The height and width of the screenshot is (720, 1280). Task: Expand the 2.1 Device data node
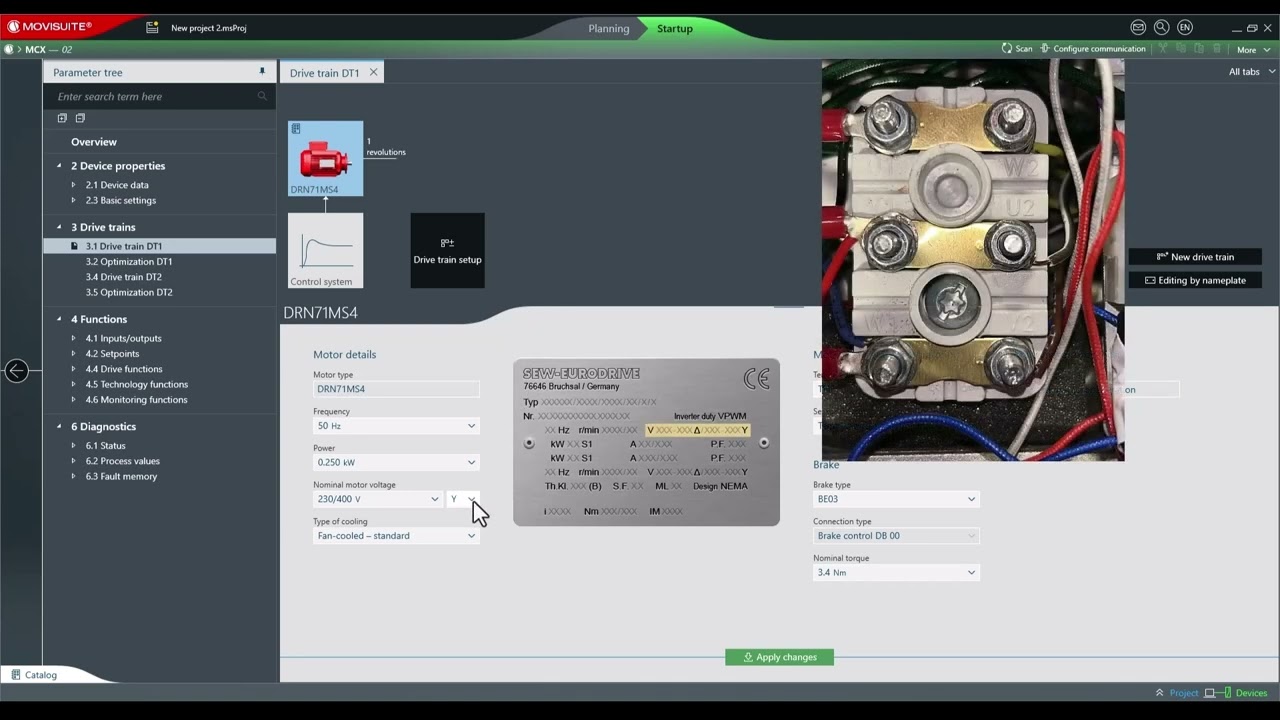click(73, 185)
